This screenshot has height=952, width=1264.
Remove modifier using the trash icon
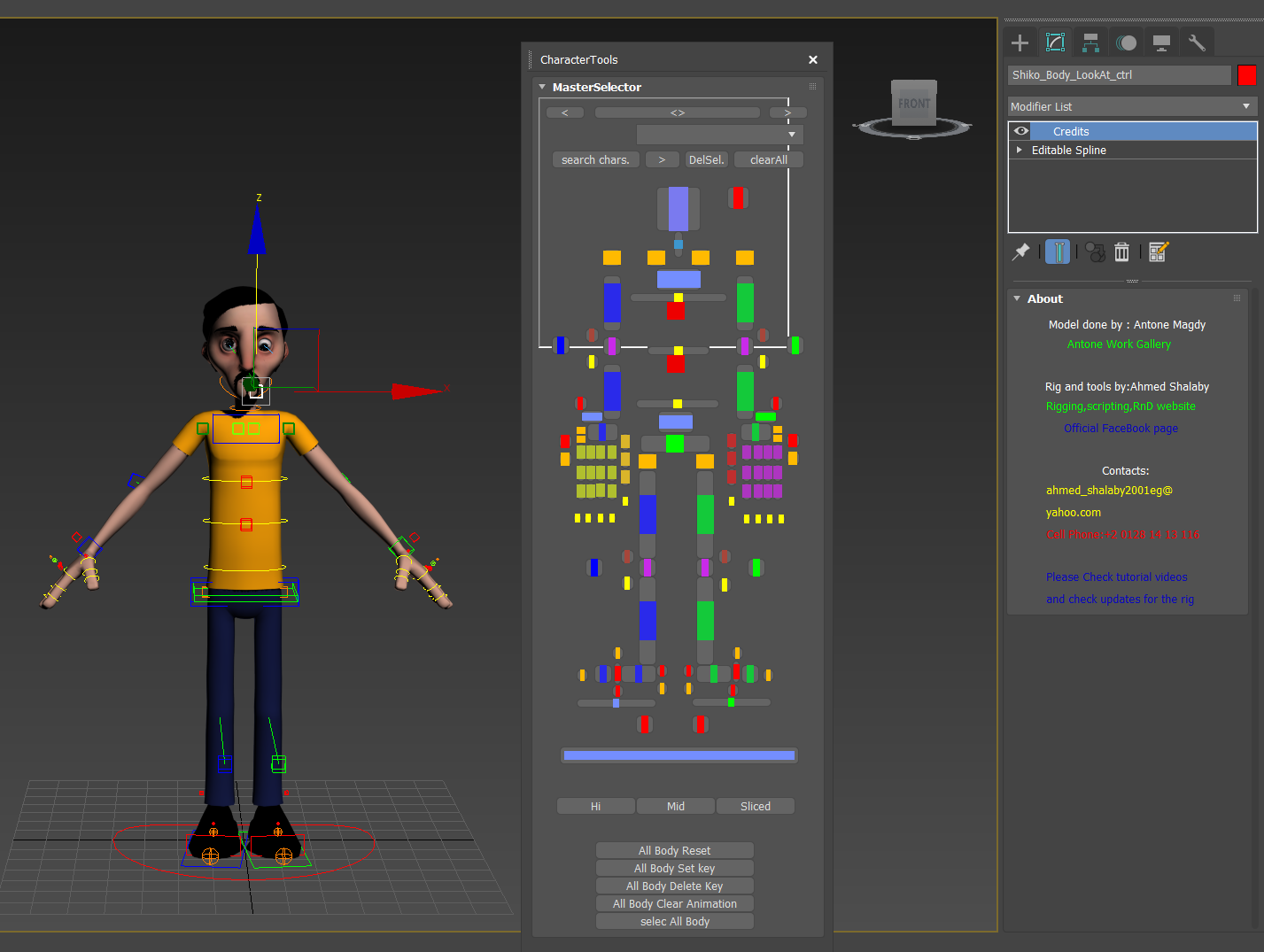1121,252
